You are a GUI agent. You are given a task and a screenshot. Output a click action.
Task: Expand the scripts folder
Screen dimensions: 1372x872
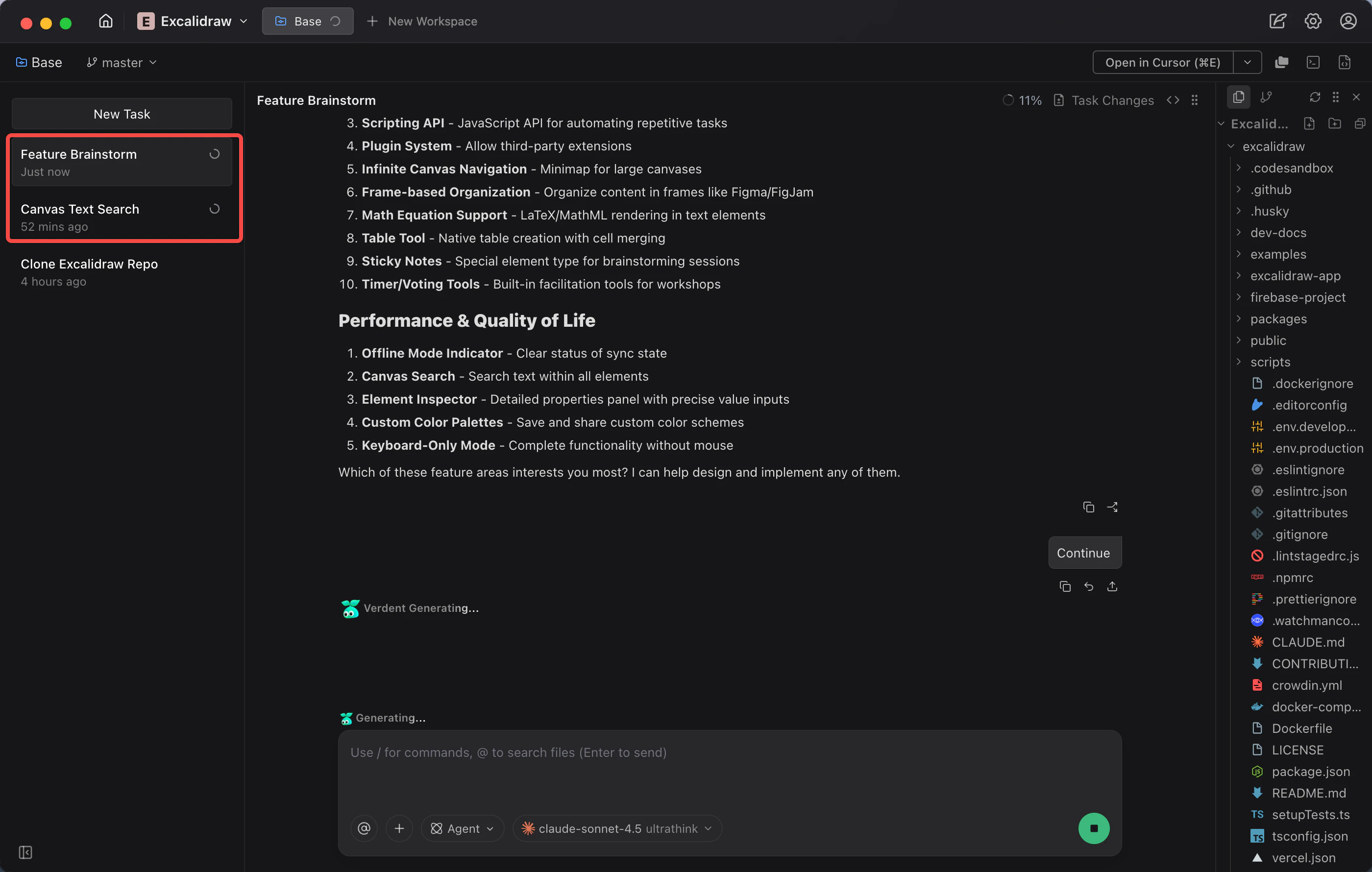pos(1239,362)
